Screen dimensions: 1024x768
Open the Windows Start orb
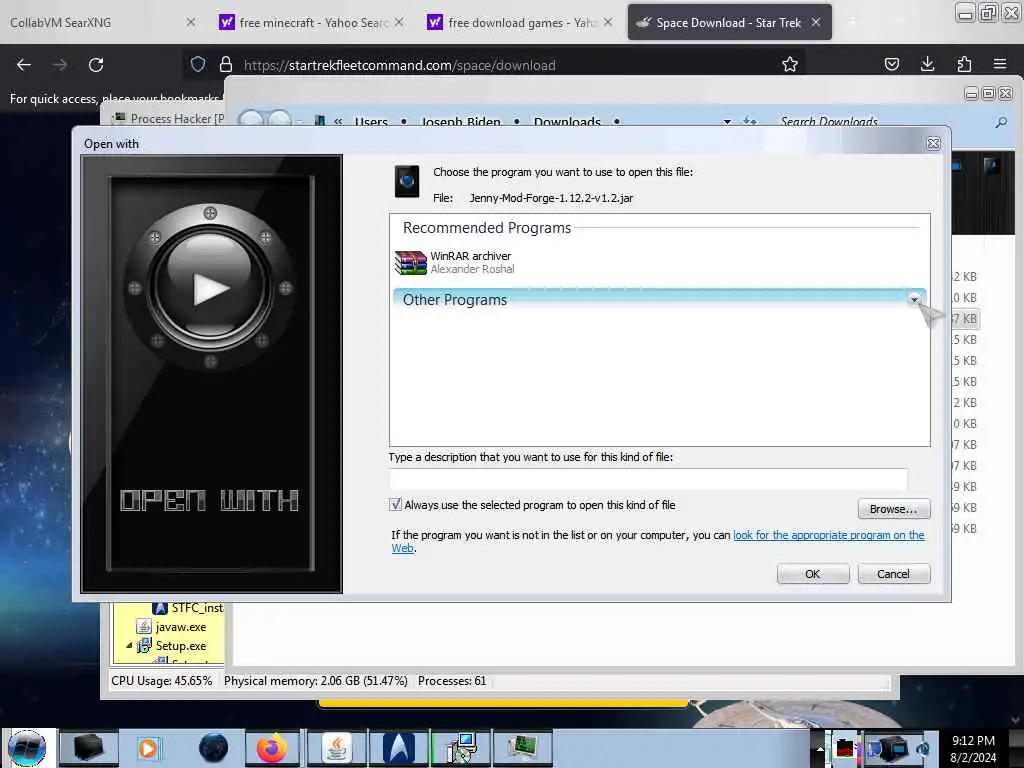pos(27,748)
